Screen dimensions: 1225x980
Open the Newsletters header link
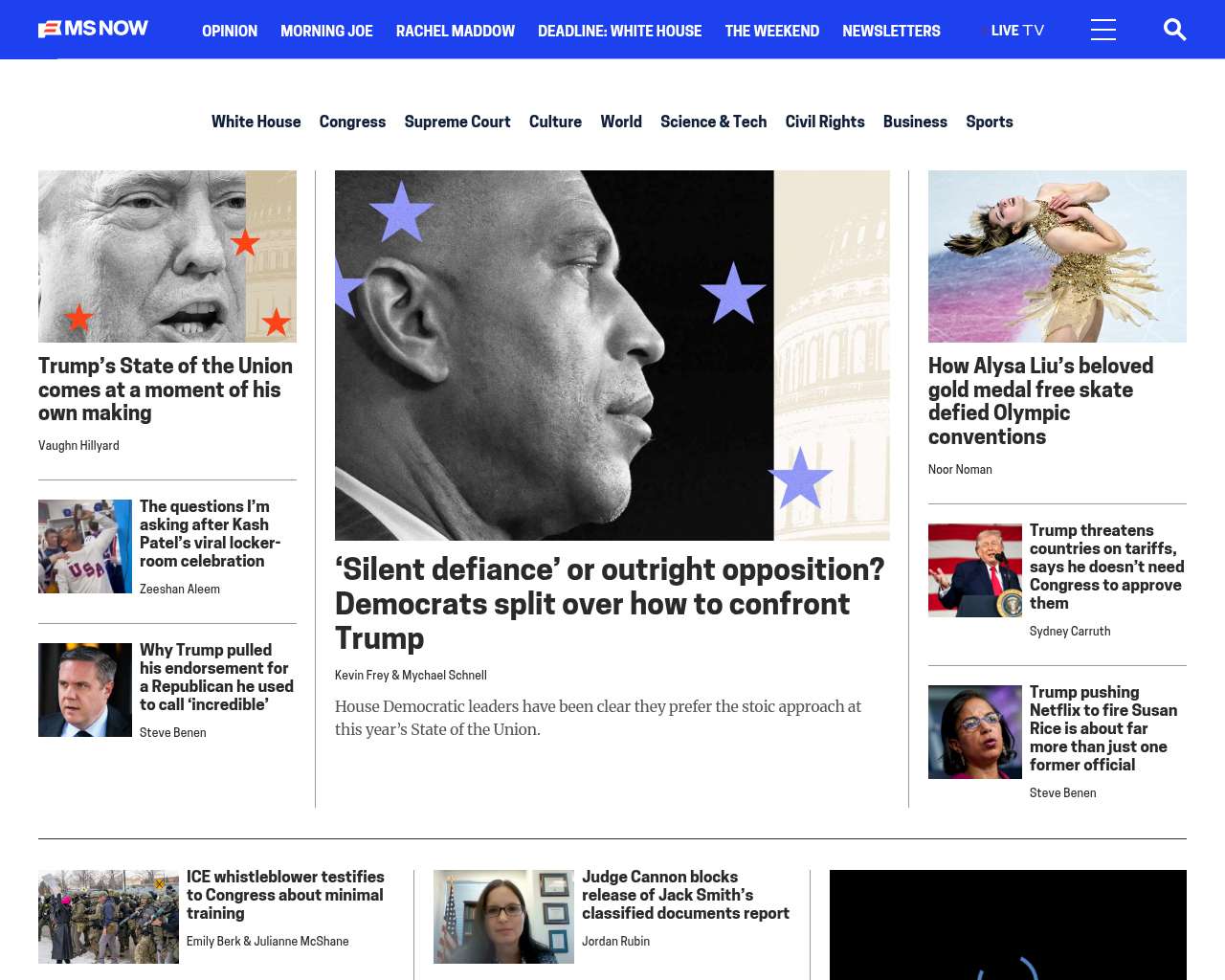click(891, 31)
